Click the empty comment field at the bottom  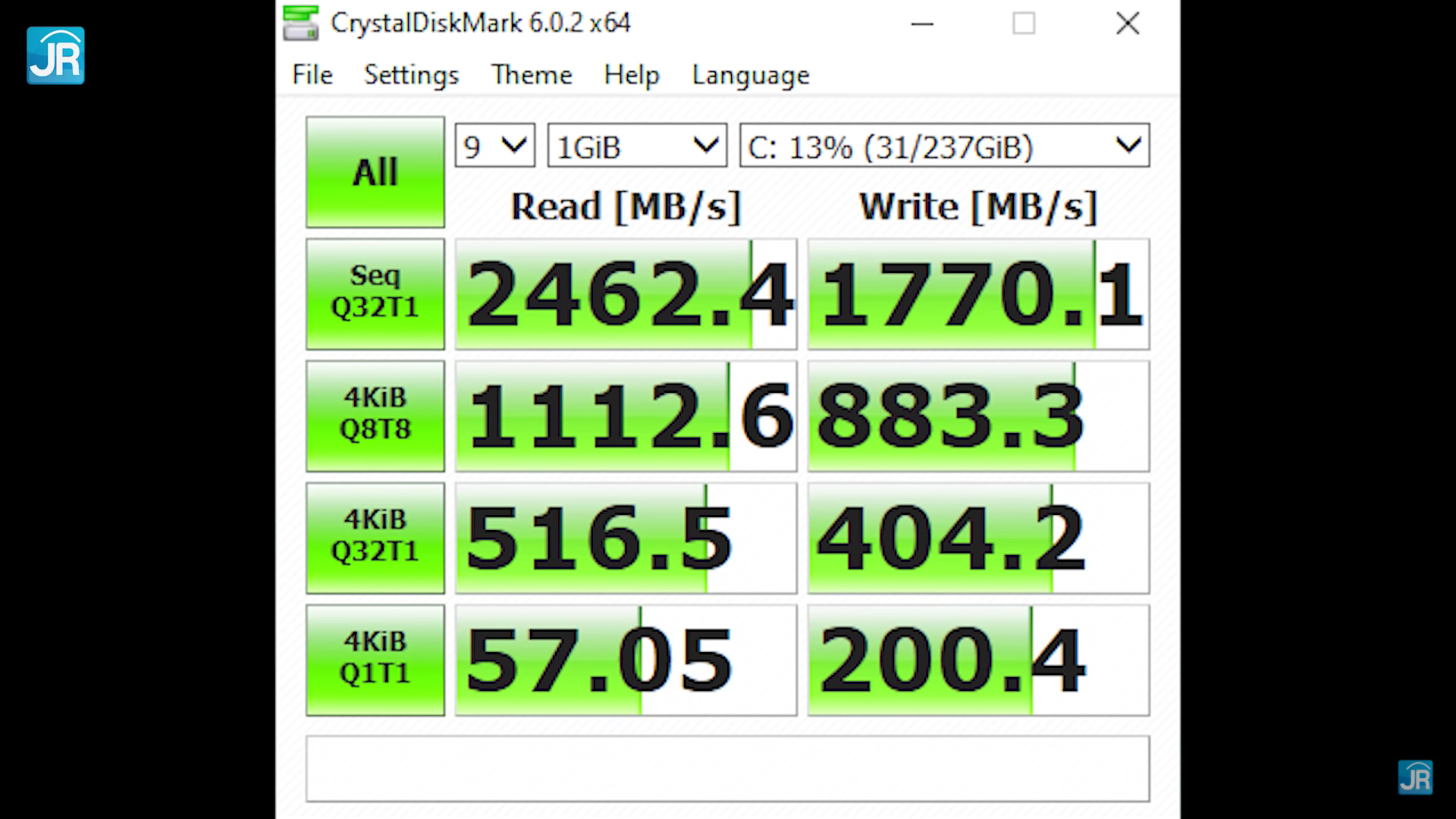(x=727, y=768)
